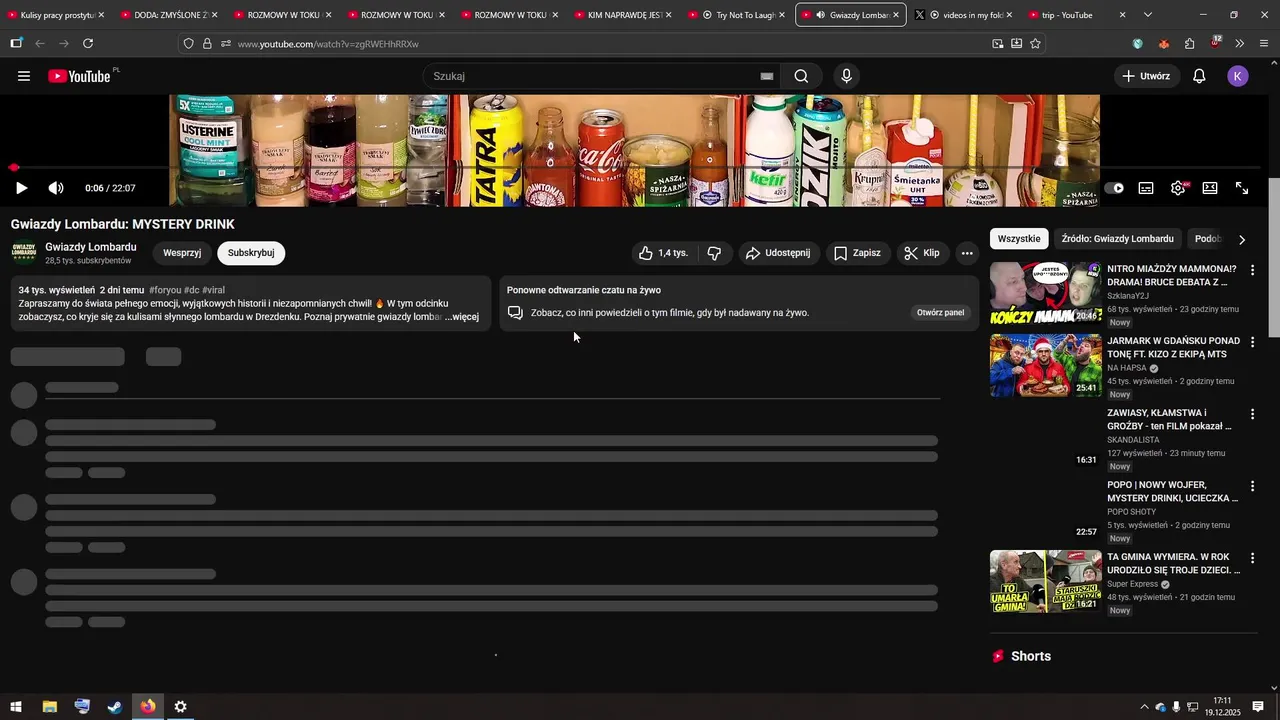This screenshot has height=720, width=1280.
Task: Create a clip with the Klip button
Action: point(922,253)
